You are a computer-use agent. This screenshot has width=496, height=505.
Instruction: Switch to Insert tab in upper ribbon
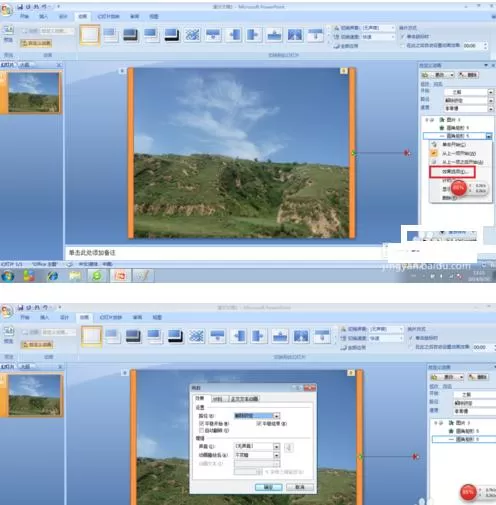[43, 16]
